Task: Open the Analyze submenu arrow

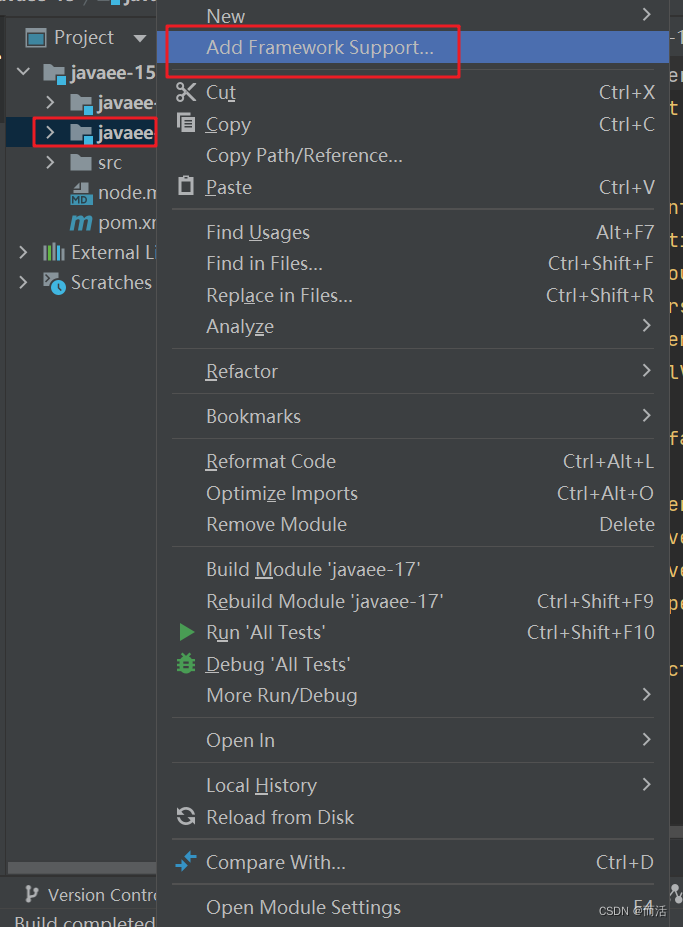Action: [x=646, y=326]
